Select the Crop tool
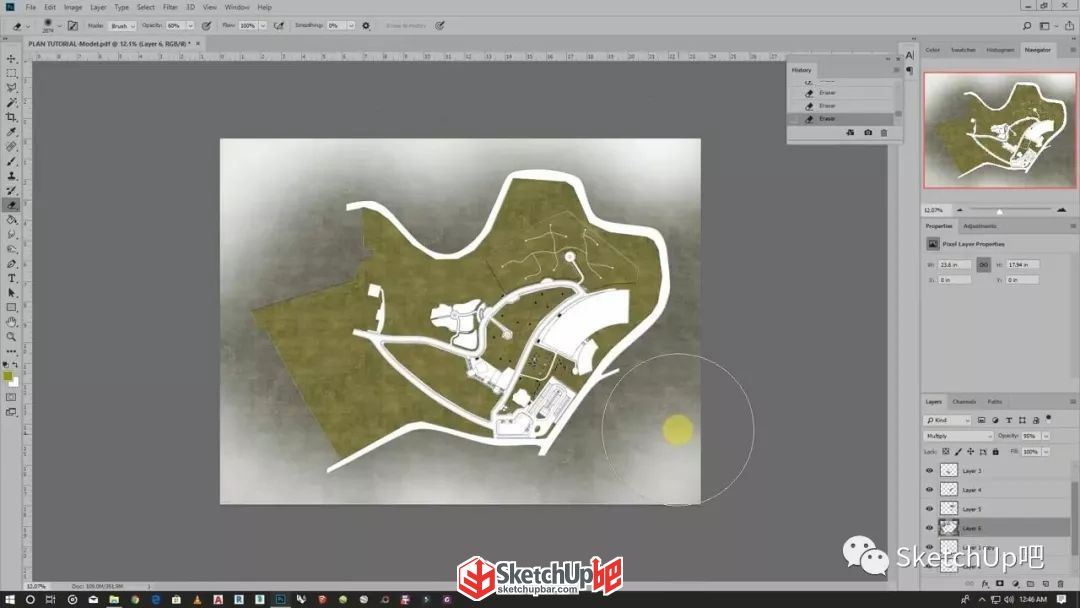The width and height of the screenshot is (1080, 608). coord(11,117)
